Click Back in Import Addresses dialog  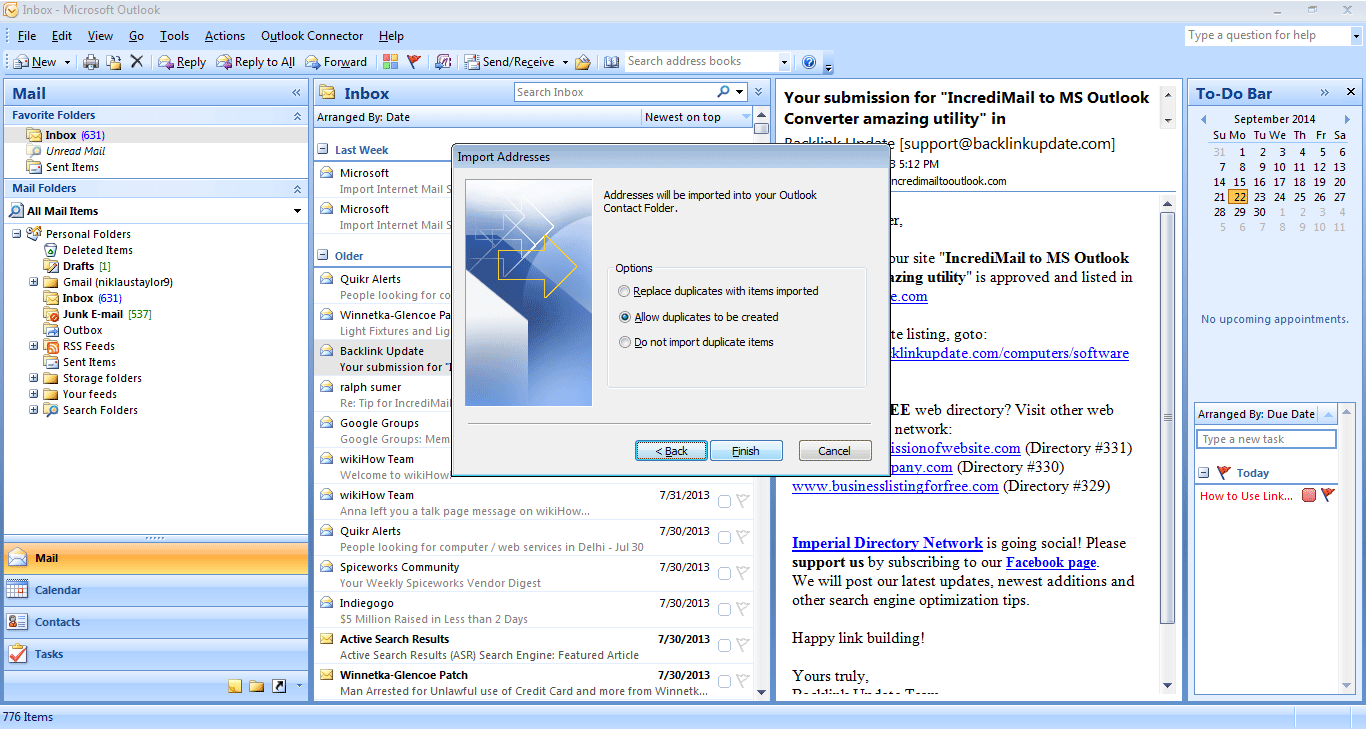(x=671, y=451)
